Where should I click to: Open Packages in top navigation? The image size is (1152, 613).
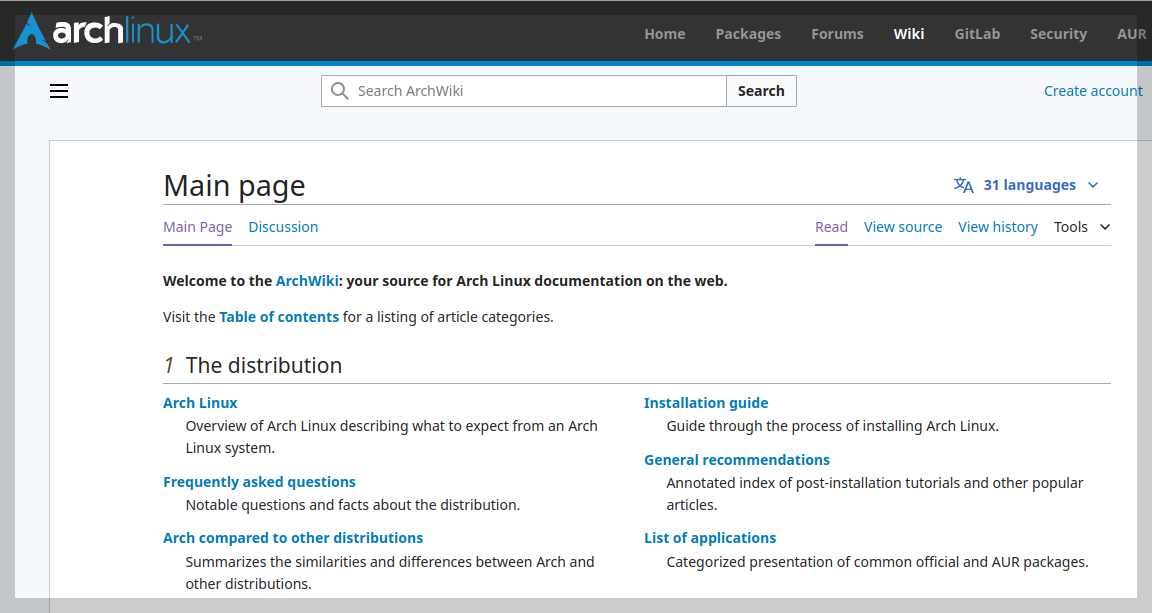[x=748, y=34]
